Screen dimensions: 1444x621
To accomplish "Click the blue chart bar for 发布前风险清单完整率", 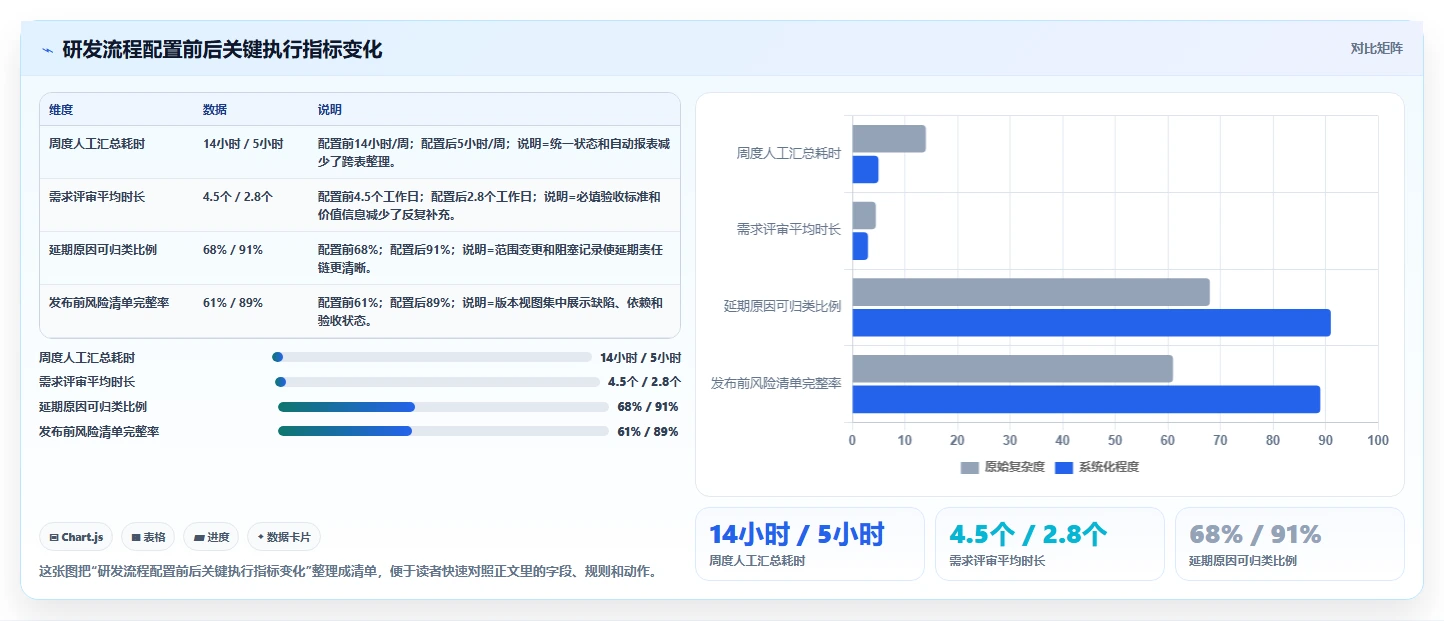I will (1086, 400).
